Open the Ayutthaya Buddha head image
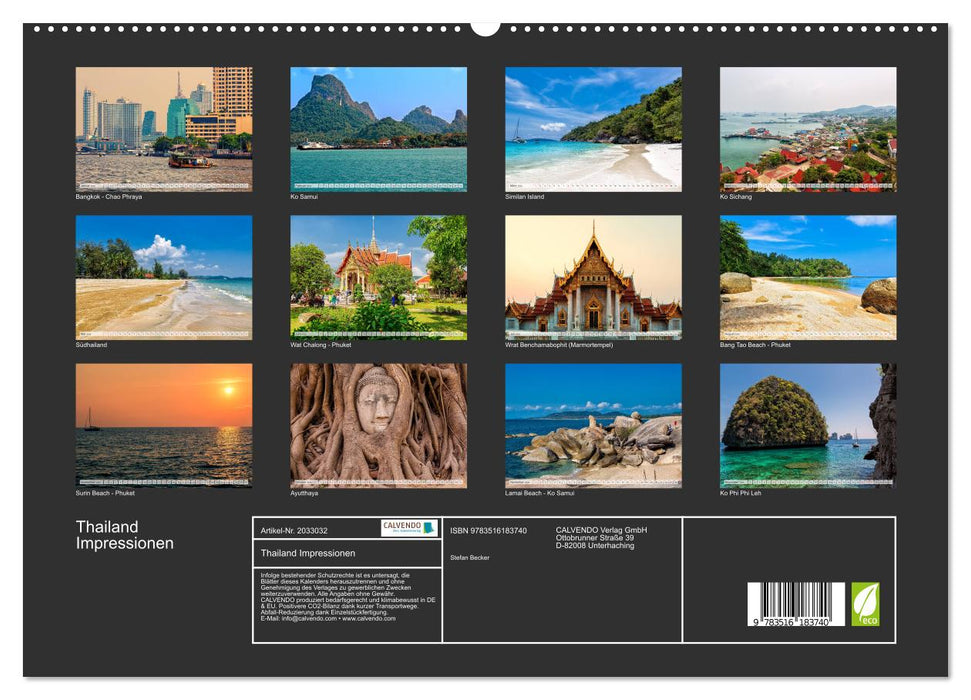This screenshot has height=700, width=971. tap(378, 423)
